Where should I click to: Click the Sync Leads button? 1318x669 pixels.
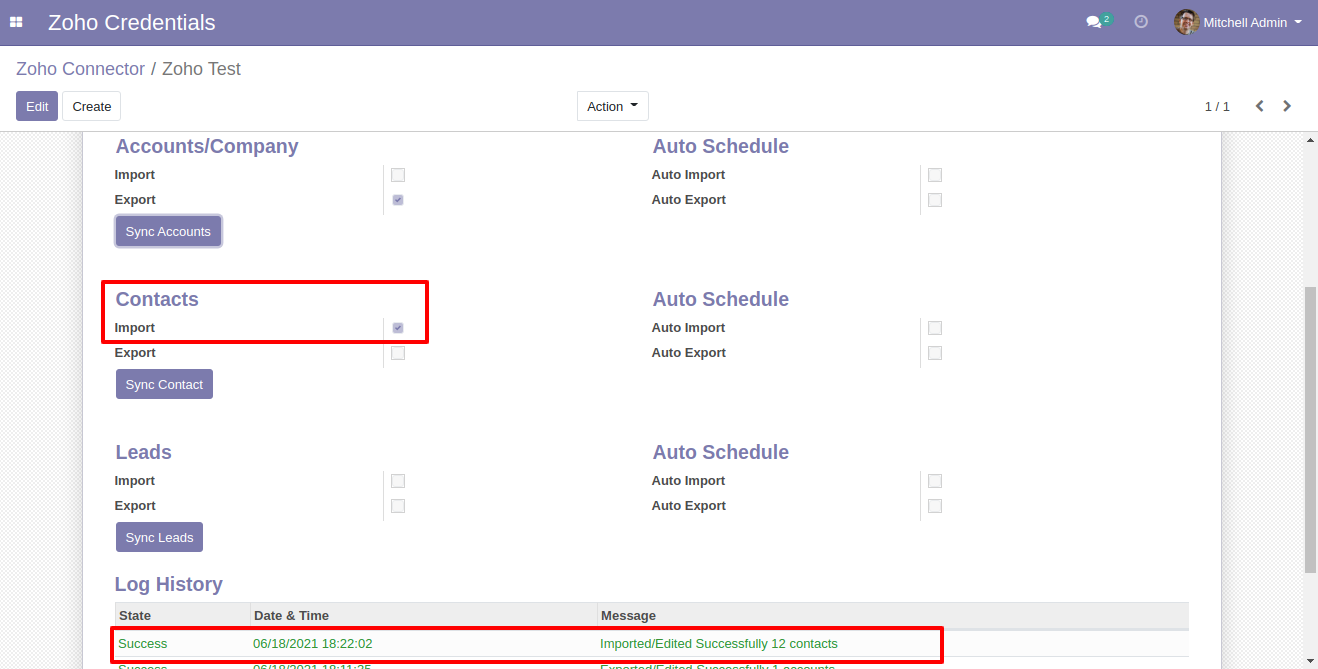click(x=160, y=538)
